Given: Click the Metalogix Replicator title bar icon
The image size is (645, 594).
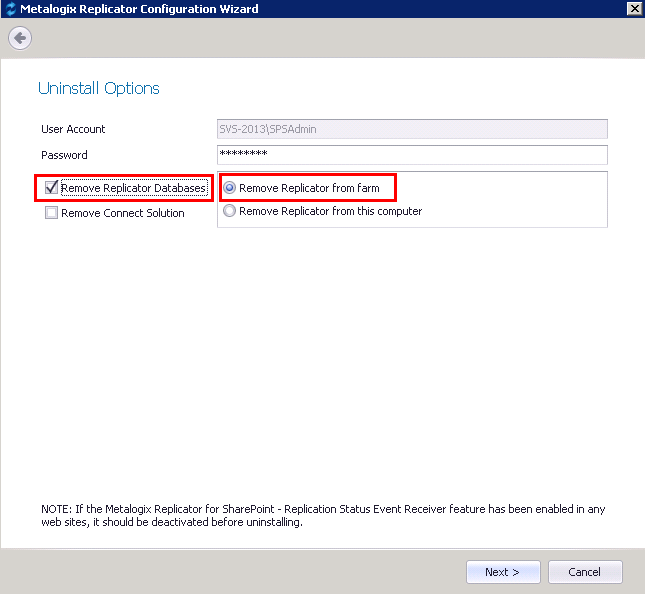Looking at the screenshot, I should point(10,9).
